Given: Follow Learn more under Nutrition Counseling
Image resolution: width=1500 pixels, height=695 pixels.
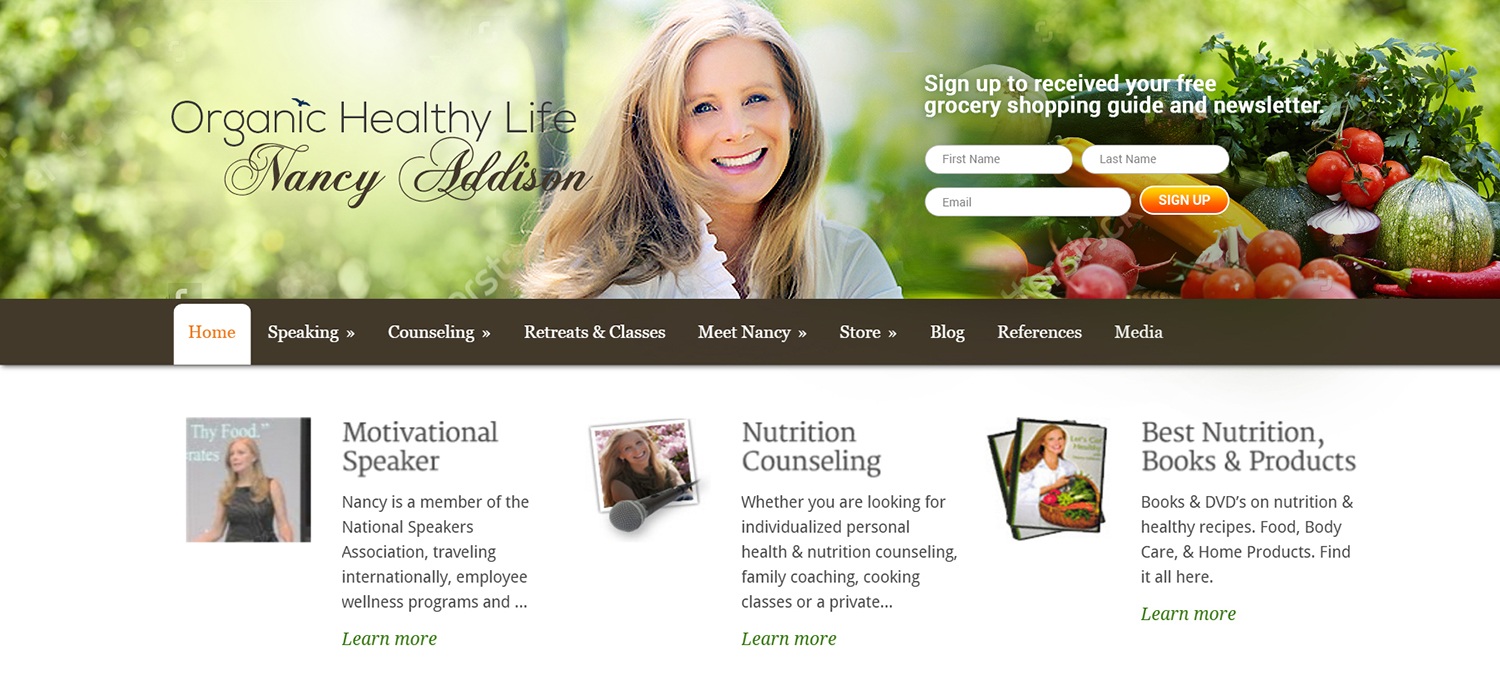Looking at the screenshot, I should pos(788,638).
